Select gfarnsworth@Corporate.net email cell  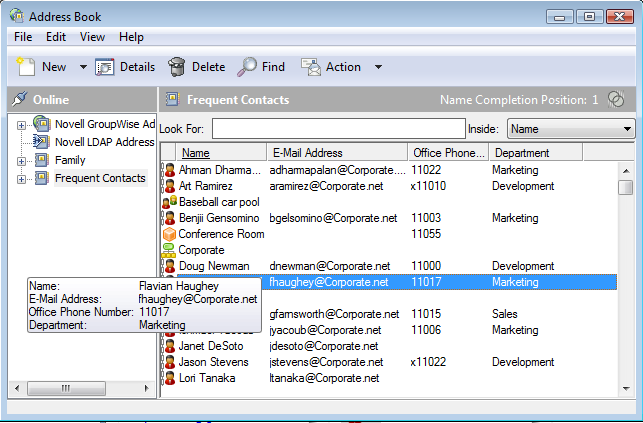tap(334, 314)
